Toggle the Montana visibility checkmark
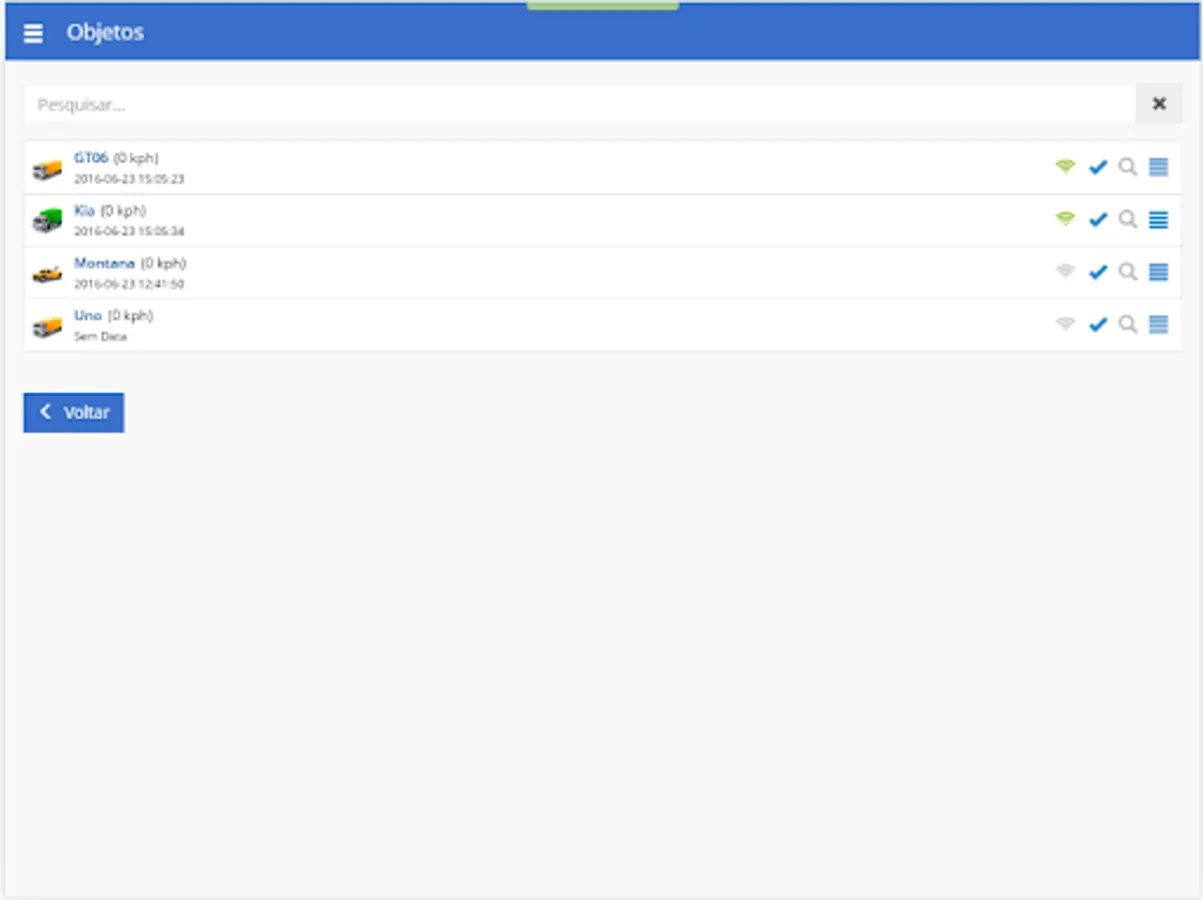The width and height of the screenshot is (1203, 900). (1098, 271)
